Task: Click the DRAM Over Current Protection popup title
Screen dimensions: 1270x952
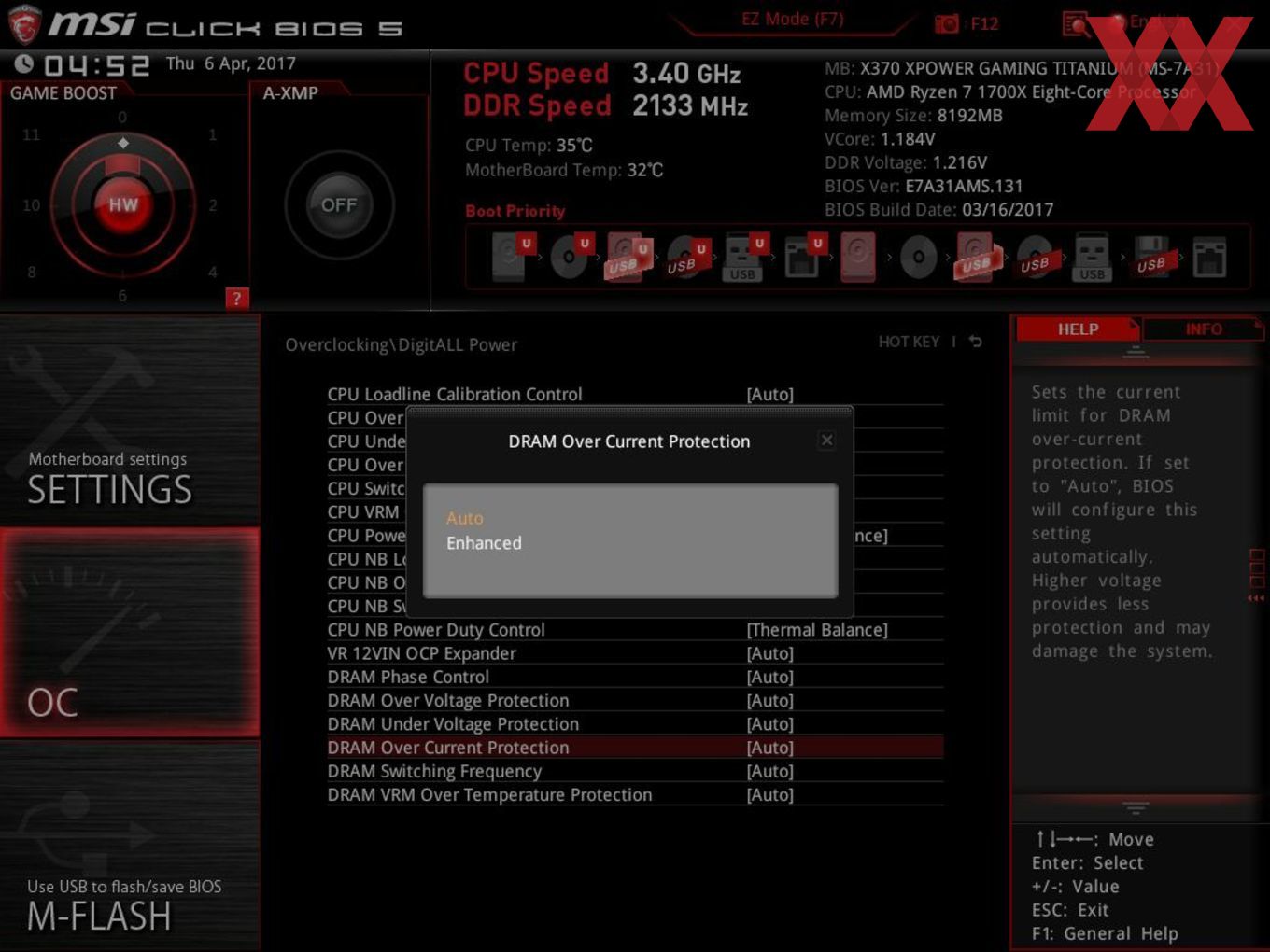Action: coord(629,441)
